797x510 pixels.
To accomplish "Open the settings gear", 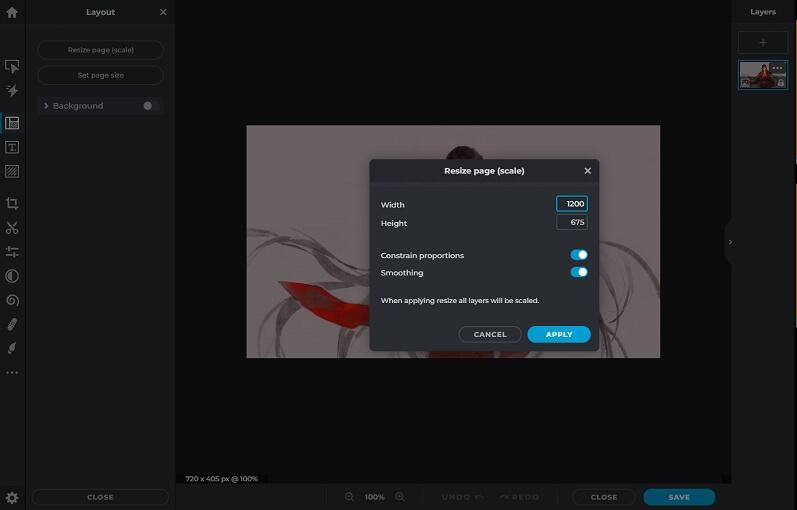I will [x=12, y=497].
